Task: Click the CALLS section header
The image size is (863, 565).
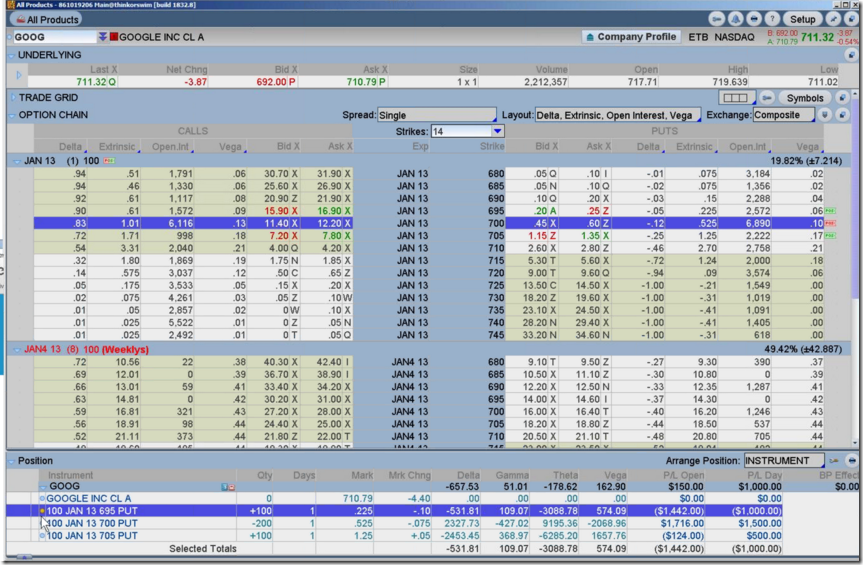Action: pyautogui.click(x=193, y=131)
